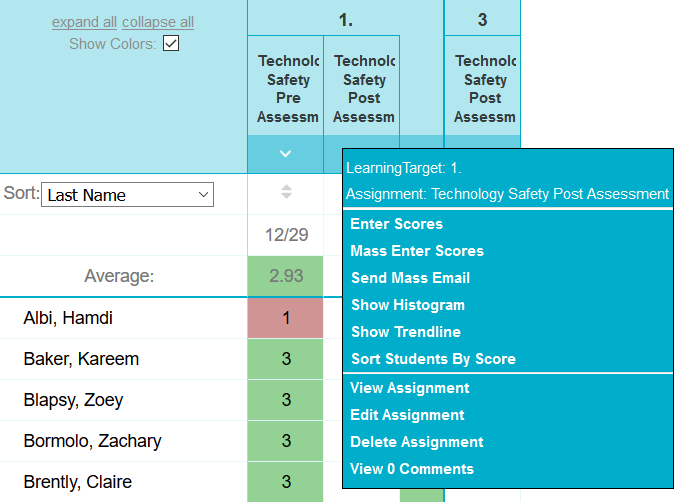
Task: Open Show Histogram from context menu
Action: (408, 305)
